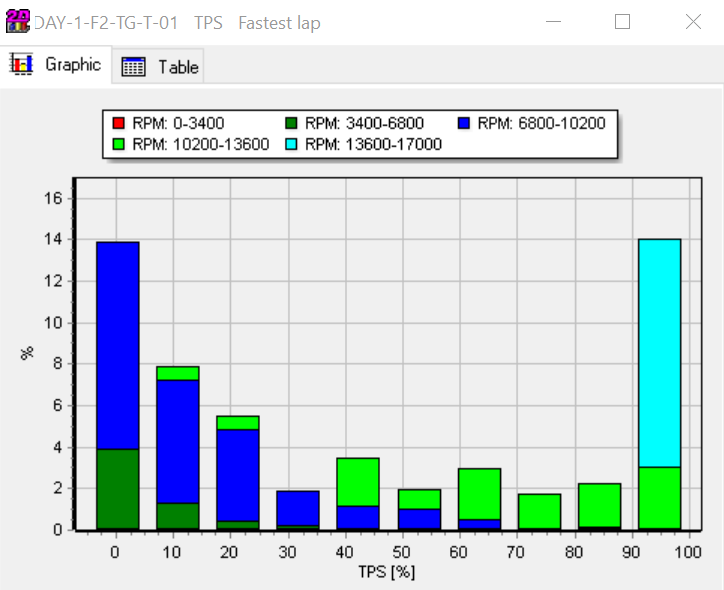
Task: Select the Graphic tab label
Action: point(73,65)
